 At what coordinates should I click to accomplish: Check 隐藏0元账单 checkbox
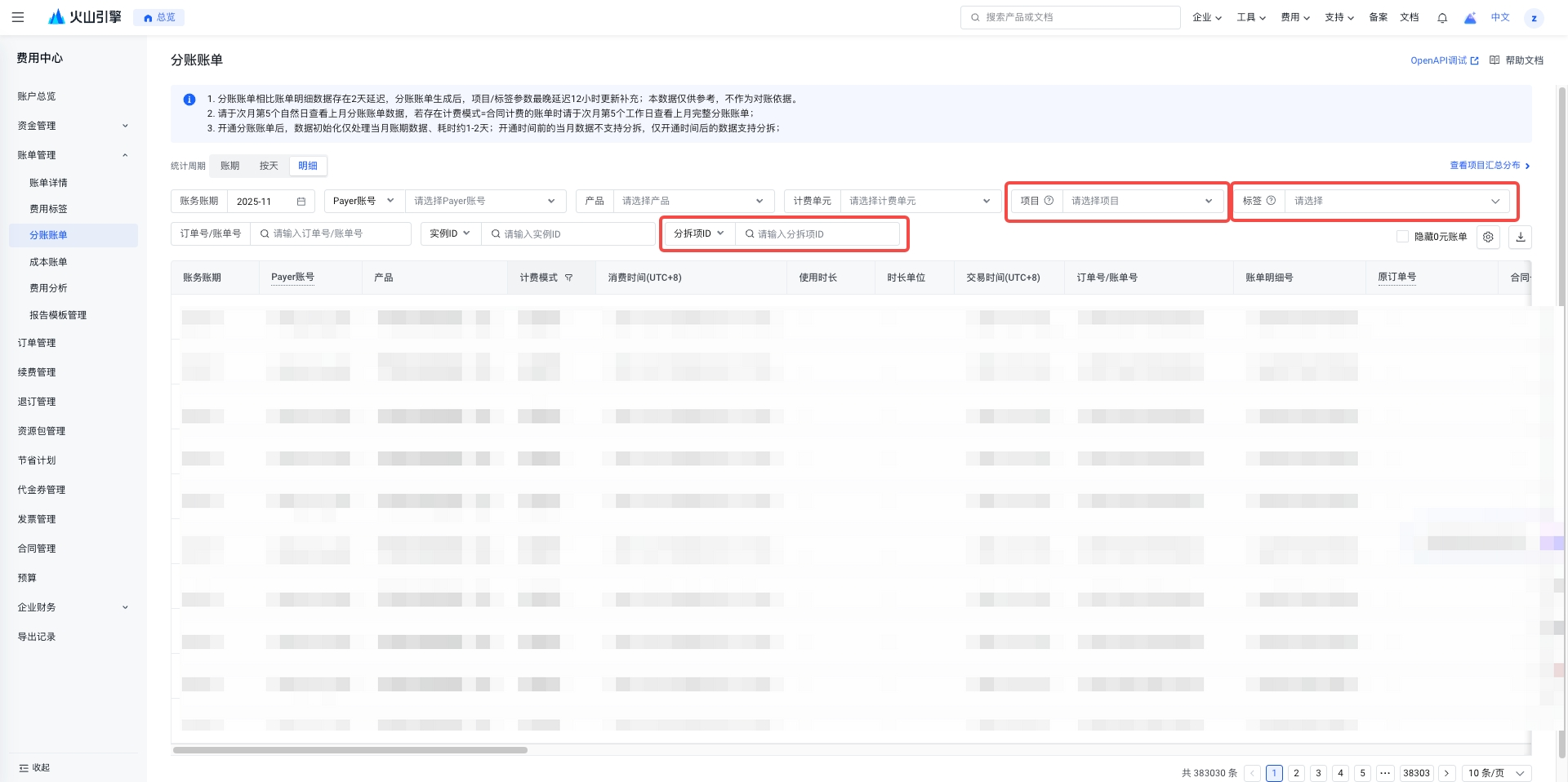click(1402, 237)
